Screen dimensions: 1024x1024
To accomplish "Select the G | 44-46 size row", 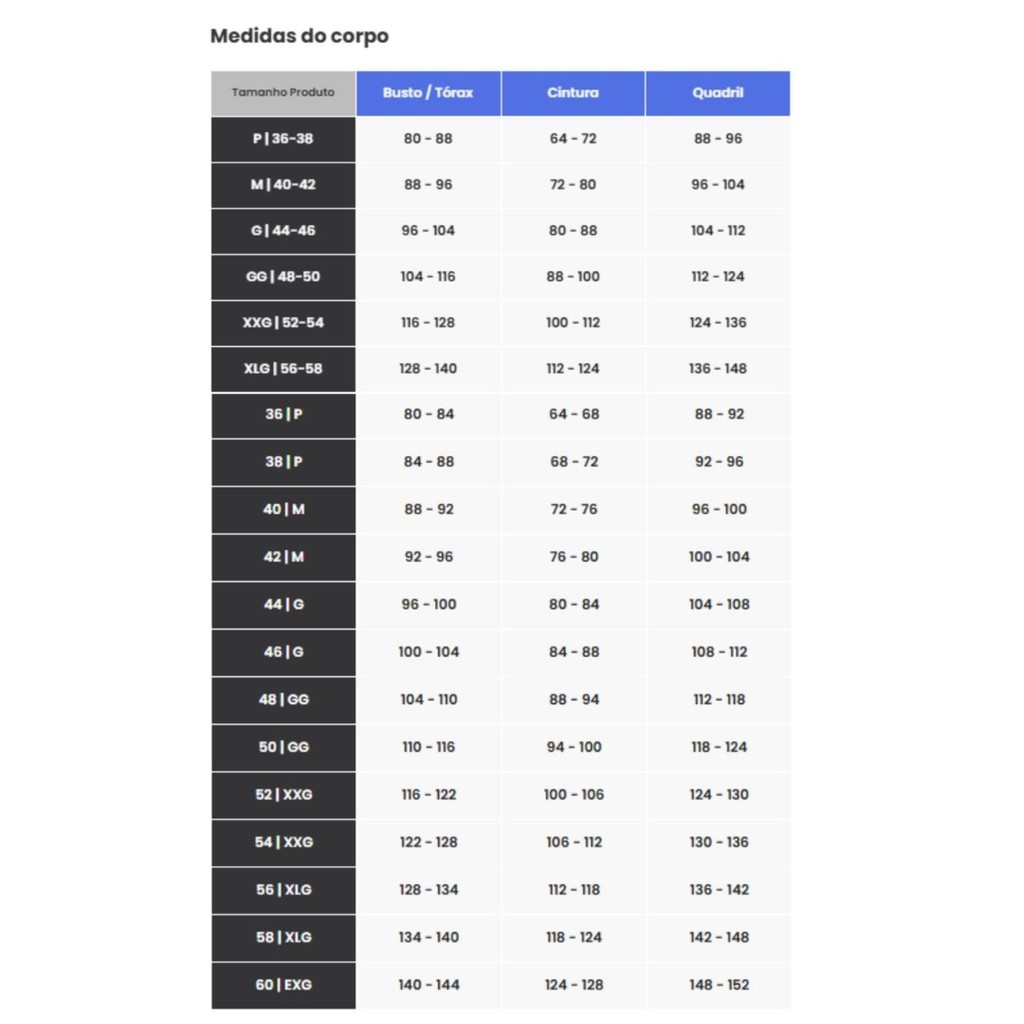I will click(x=283, y=231).
